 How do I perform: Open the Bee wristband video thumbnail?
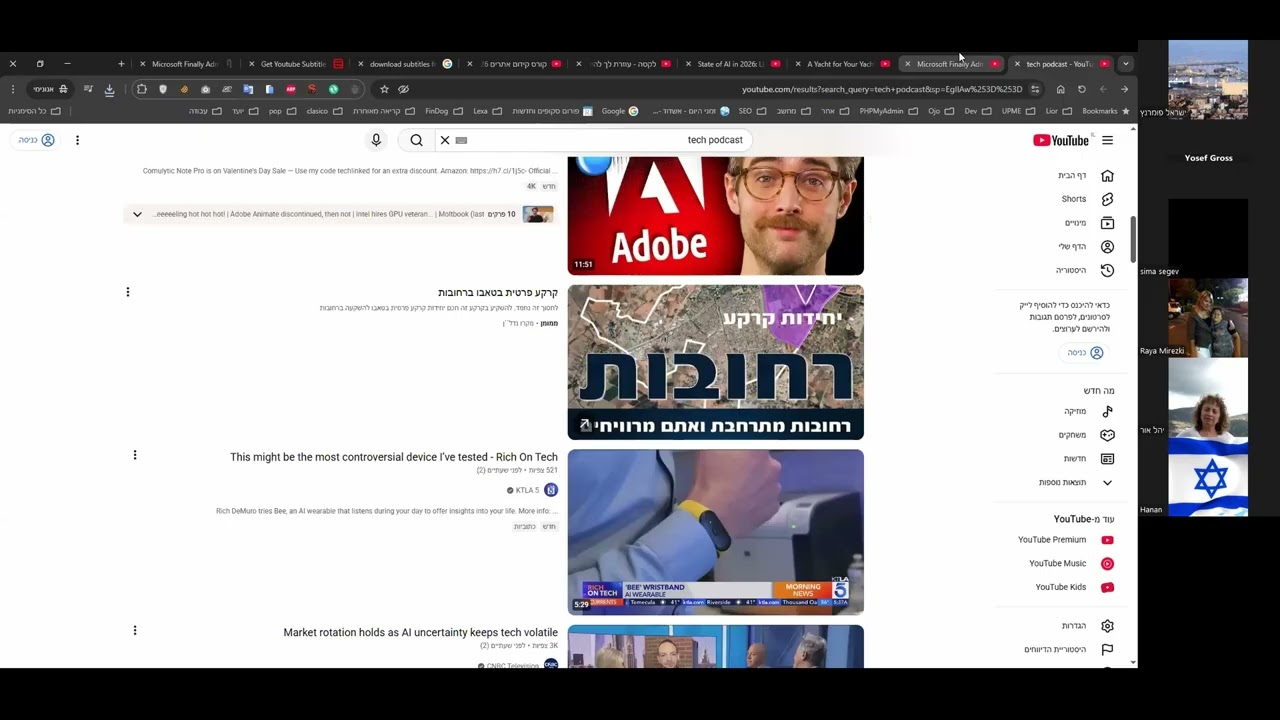716,532
